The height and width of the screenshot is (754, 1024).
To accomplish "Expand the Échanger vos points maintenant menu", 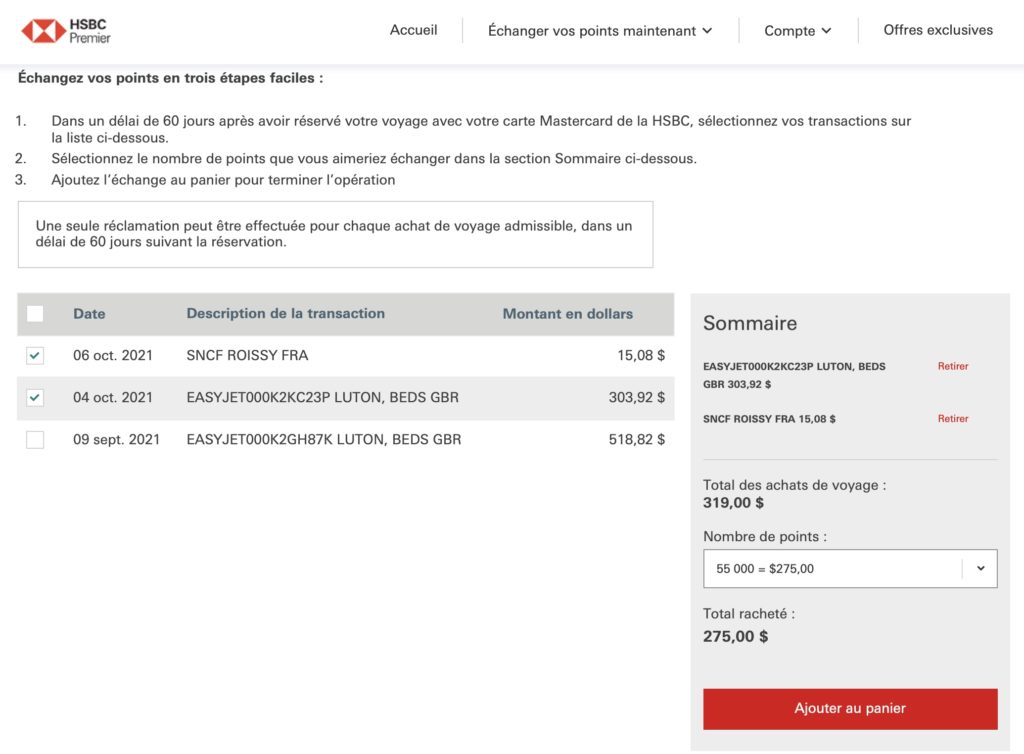I will pyautogui.click(x=599, y=31).
